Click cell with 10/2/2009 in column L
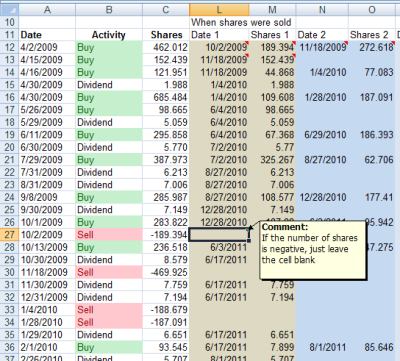400x361 pixels. 219,47
